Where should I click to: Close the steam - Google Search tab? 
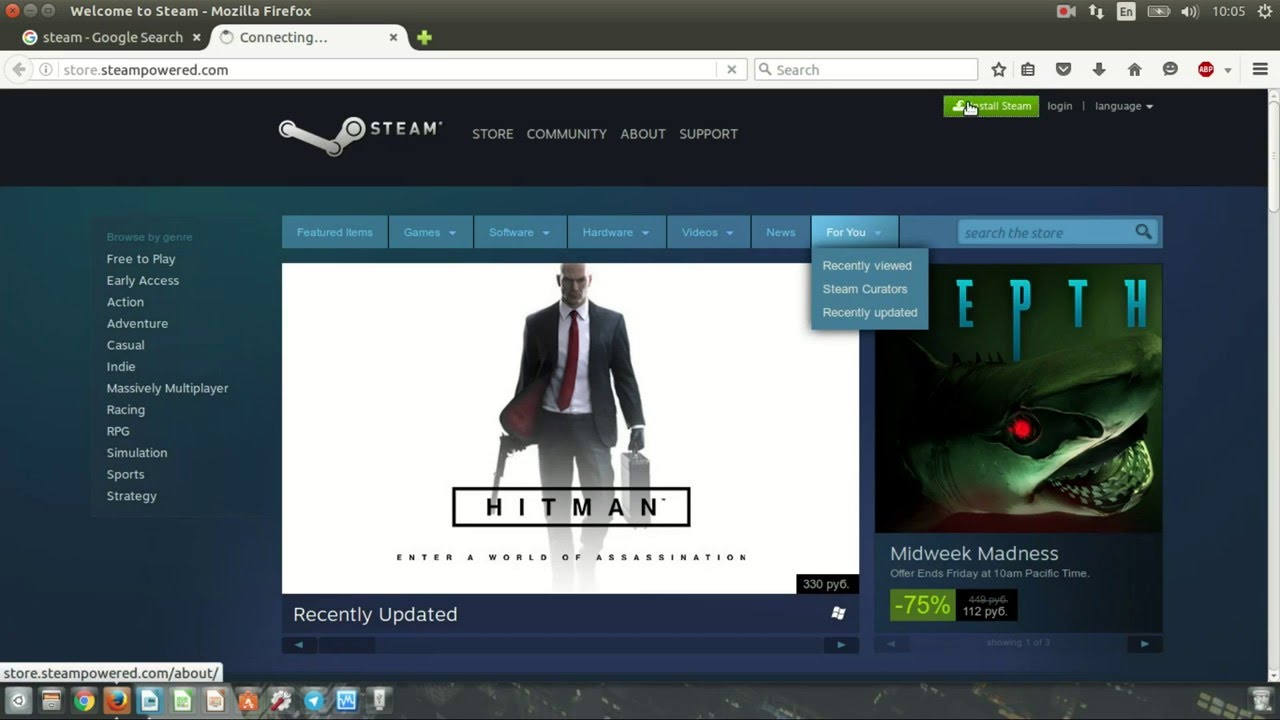[196, 38]
